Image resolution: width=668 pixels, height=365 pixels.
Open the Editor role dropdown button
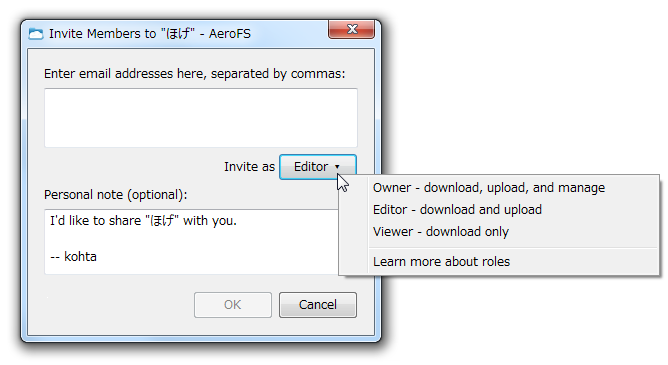click(x=318, y=167)
